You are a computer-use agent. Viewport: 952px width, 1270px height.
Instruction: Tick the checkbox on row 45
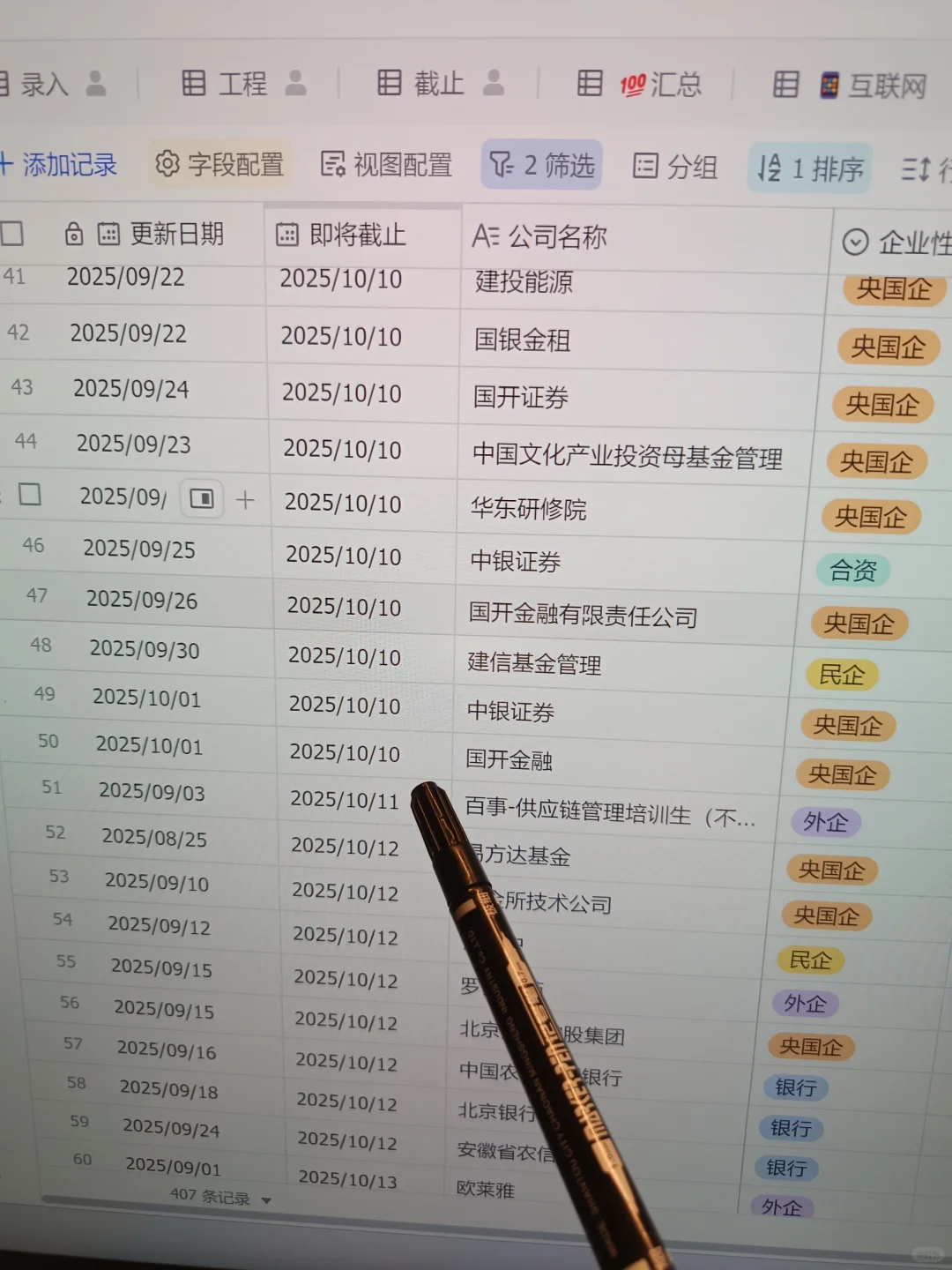[30, 494]
